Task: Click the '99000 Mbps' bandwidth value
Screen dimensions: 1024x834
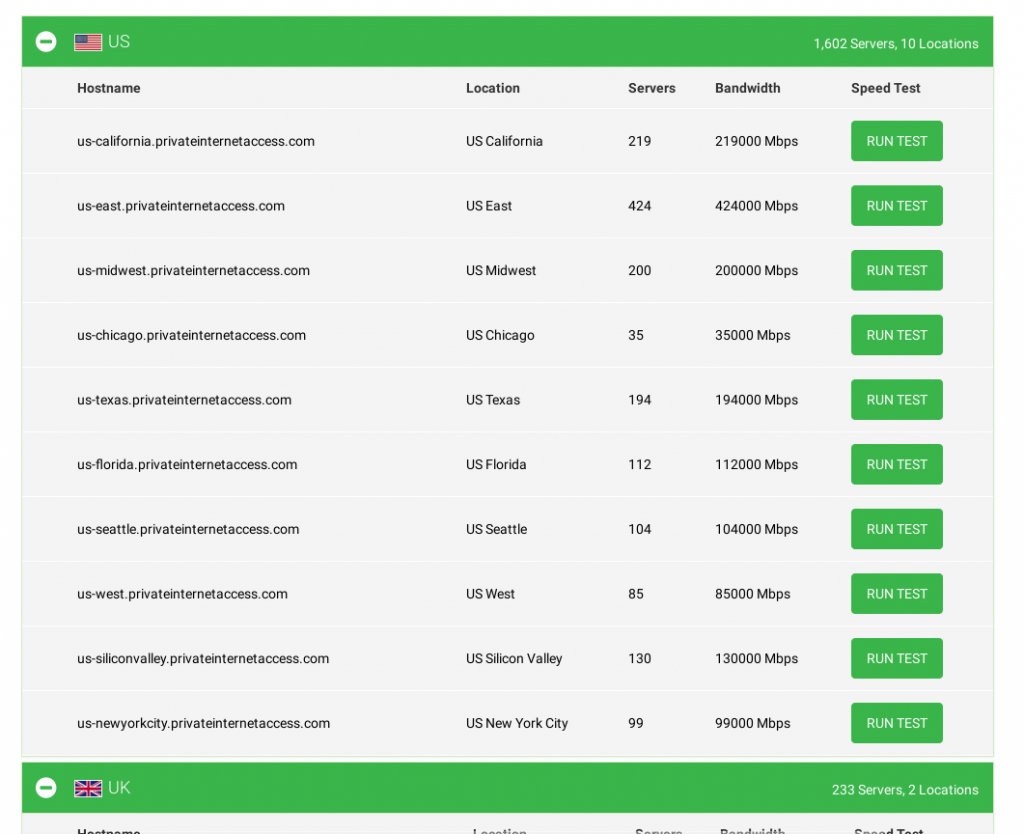Action: (x=752, y=723)
